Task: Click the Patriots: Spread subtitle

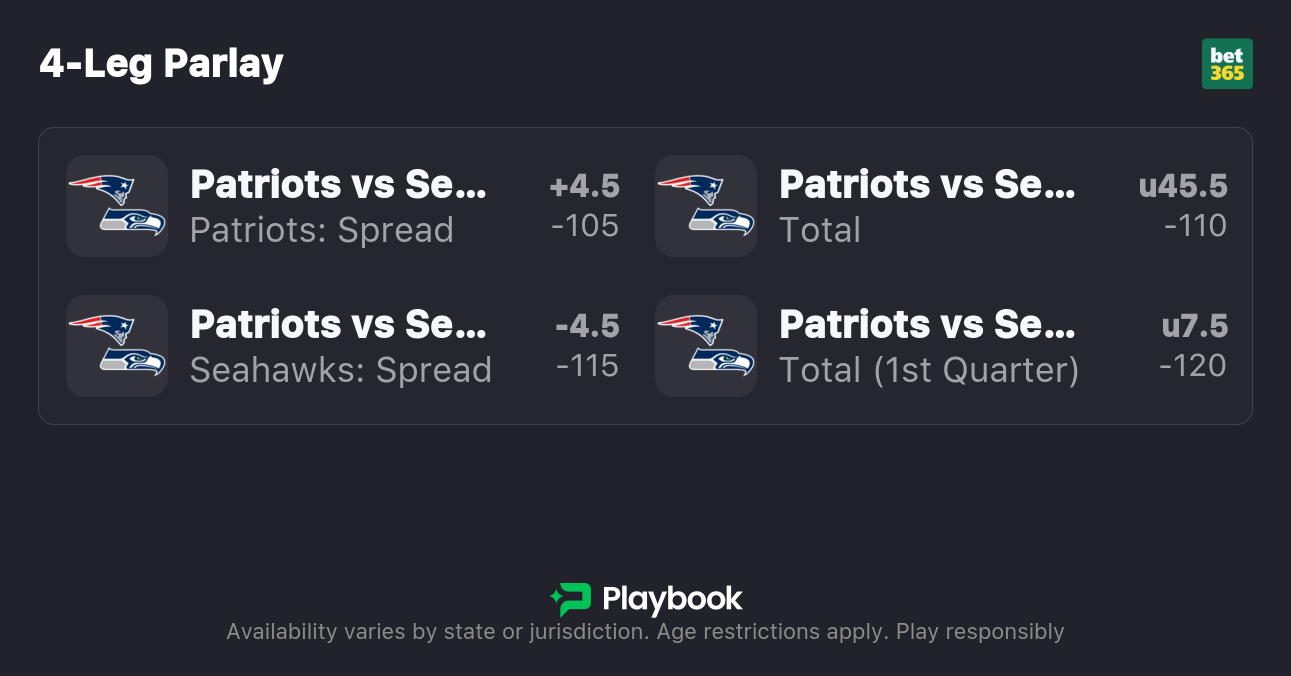Action: [322, 230]
